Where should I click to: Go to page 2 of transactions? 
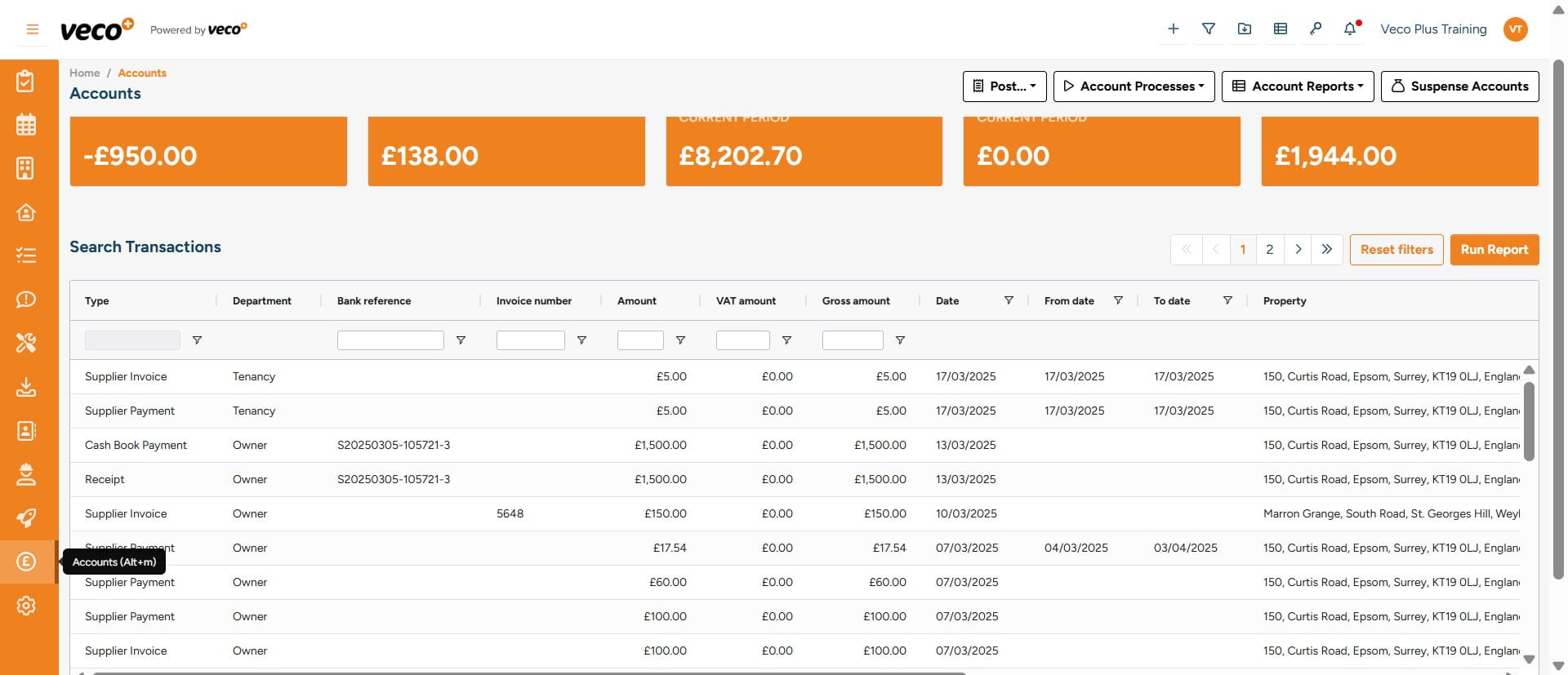point(1269,250)
